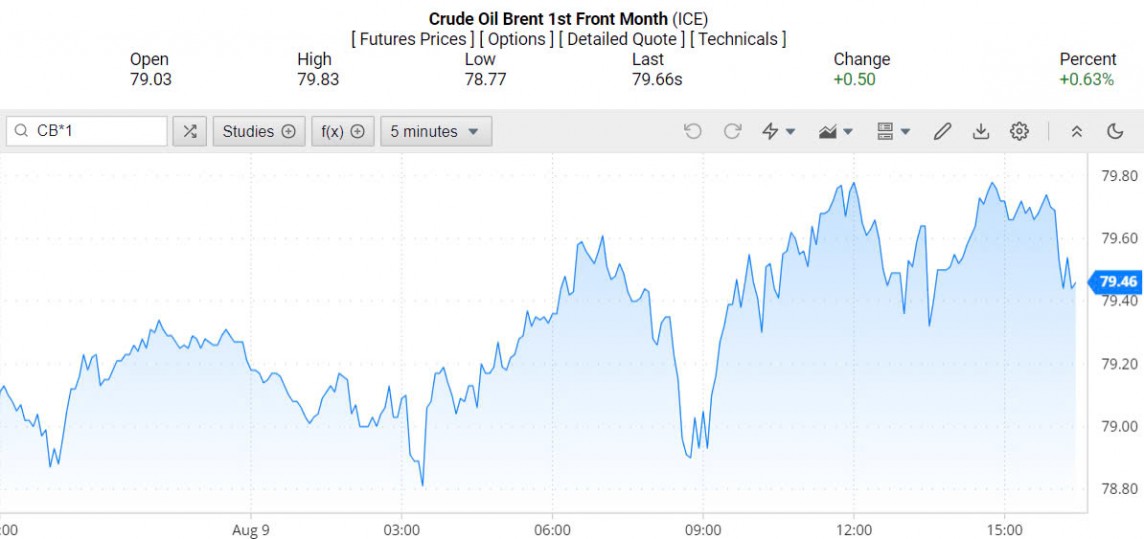Click the search magnifier icon
1144x539 pixels.
pyautogui.click(x=21, y=131)
